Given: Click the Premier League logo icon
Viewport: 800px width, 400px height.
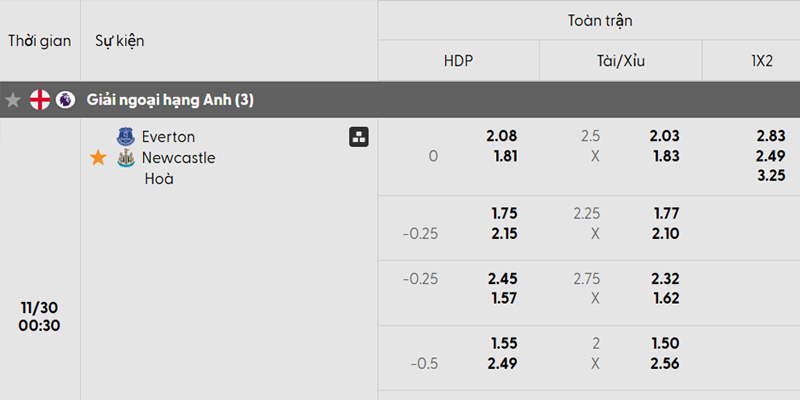Looking at the screenshot, I should pos(65,100).
